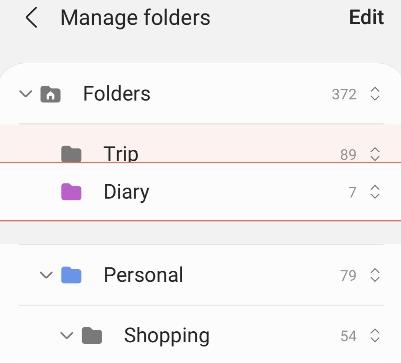Viewport: 401px width, 363px height.
Task: Tap the reorder handle for Diary
Action: [375, 192]
